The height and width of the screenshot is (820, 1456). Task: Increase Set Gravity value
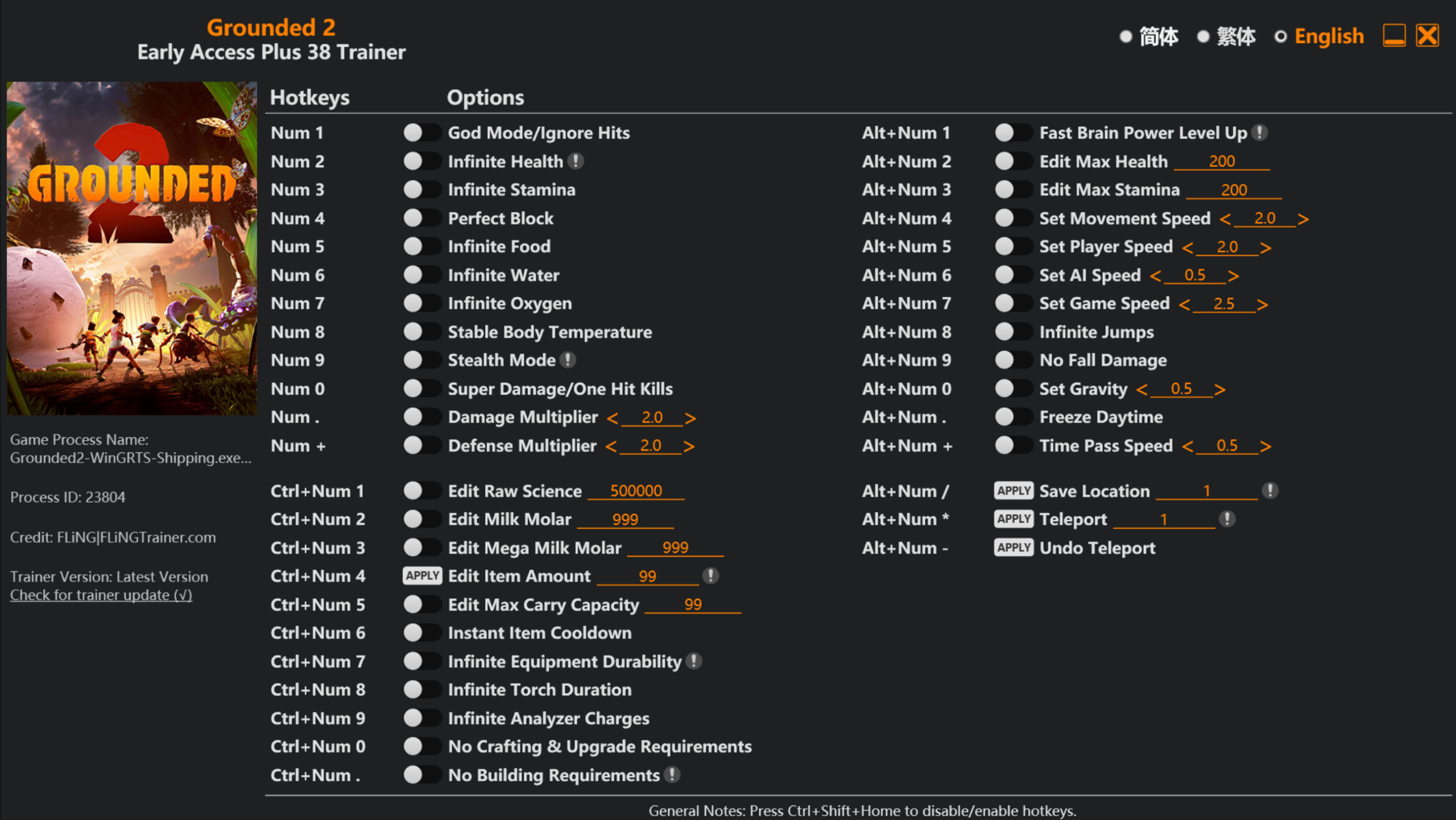(x=1219, y=390)
